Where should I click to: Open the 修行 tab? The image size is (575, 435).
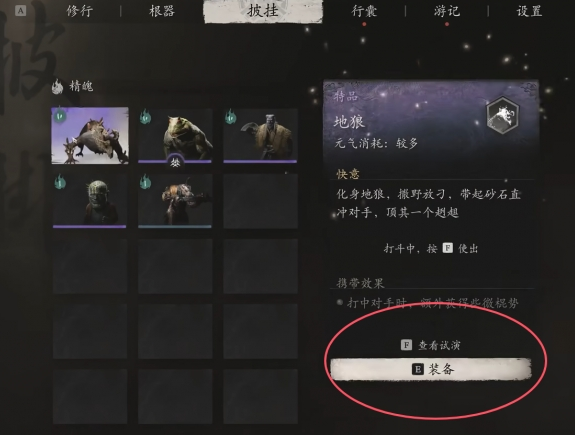pos(80,11)
